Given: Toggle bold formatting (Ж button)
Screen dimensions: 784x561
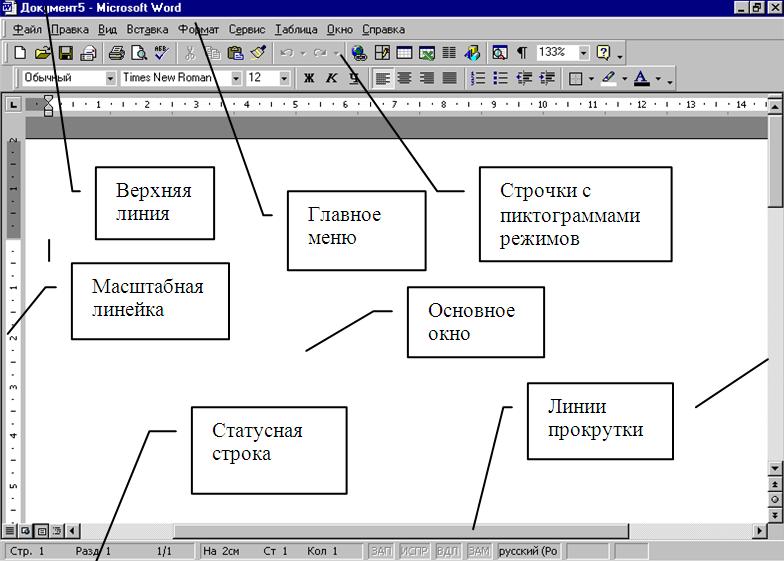Looking at the screenshot, I should click(309, 78).
